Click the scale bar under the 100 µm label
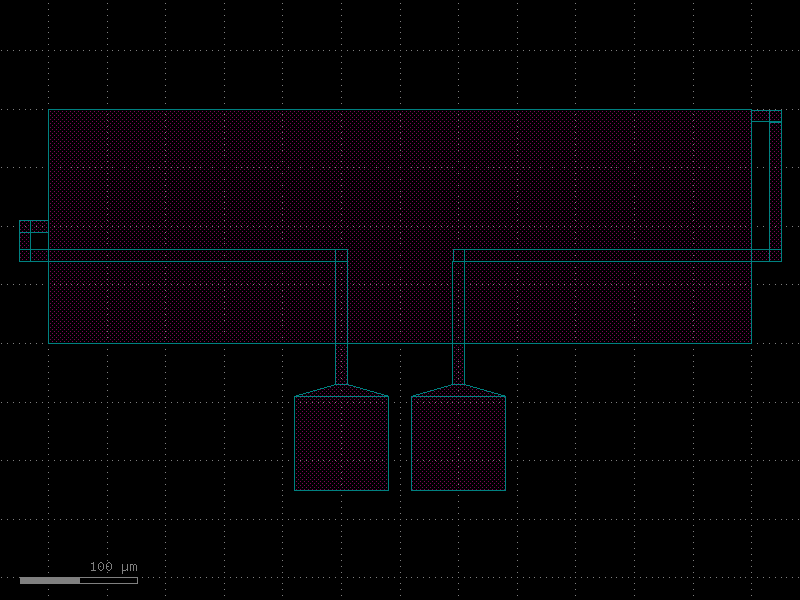800x600 pixels. click(x=79, y=581)
